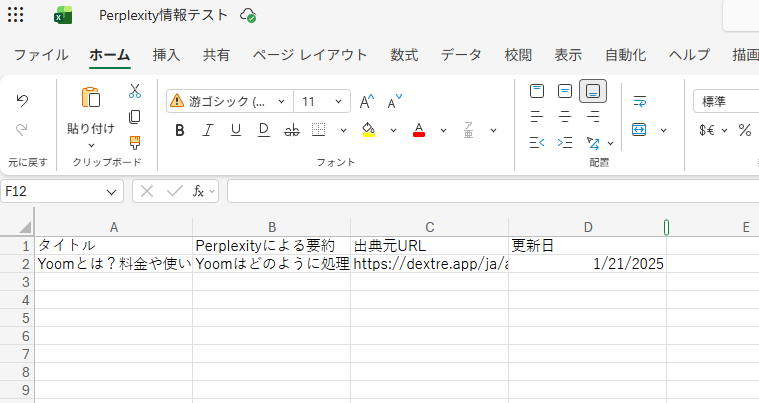Viewport: 759px width, 403px height.
Task: Click Merge and center icon
Action: pos(639,130)
